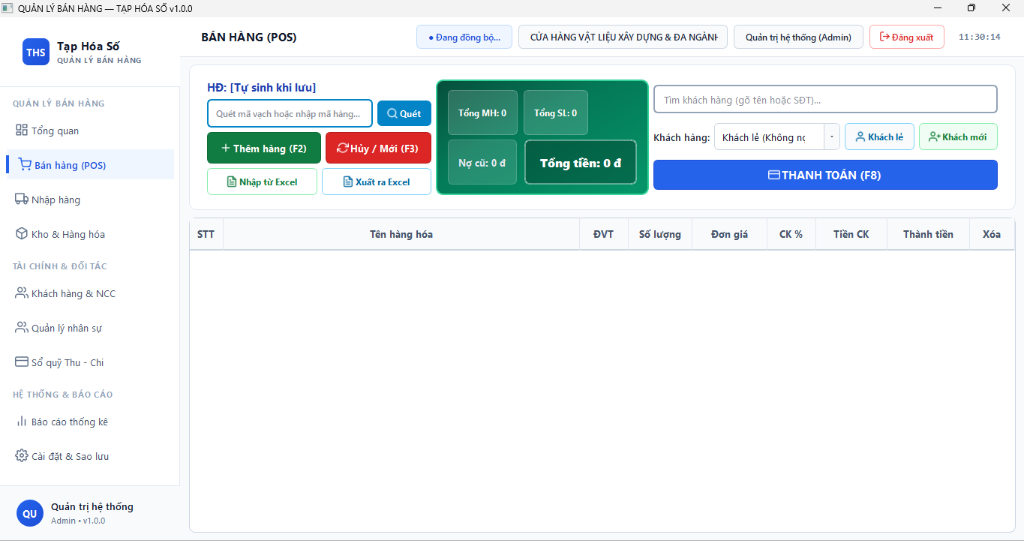1024x541 pixels.
Task: Restore the window with the maximize button
Action: (x=971, y=8)
